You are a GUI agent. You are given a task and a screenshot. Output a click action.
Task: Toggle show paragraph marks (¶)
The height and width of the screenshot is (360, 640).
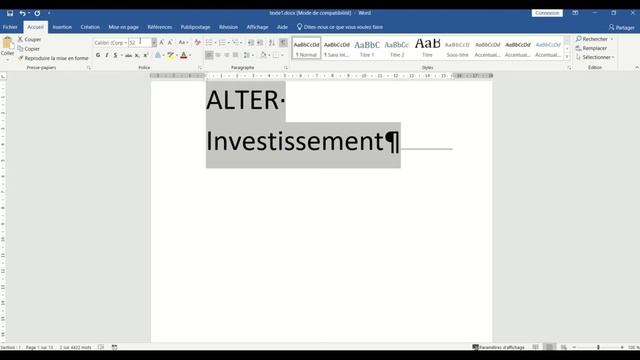(x=283, y=42)
